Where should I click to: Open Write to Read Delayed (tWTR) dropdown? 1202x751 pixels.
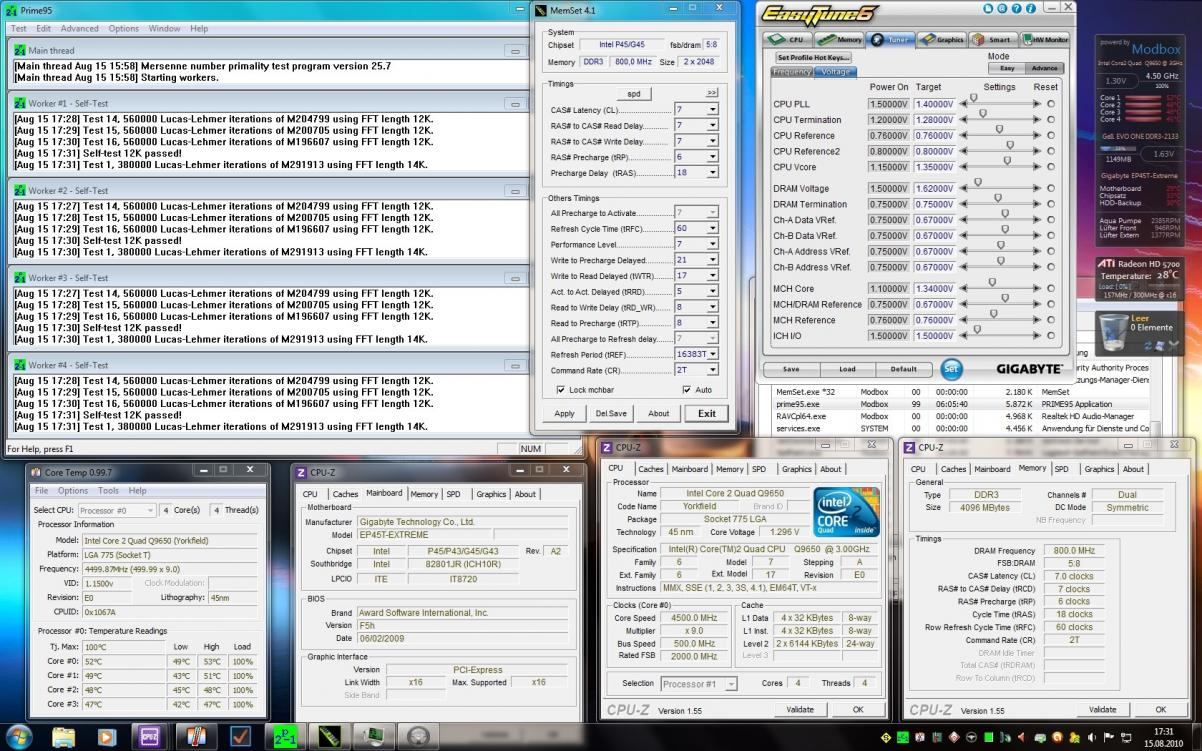tap(712, 275)
